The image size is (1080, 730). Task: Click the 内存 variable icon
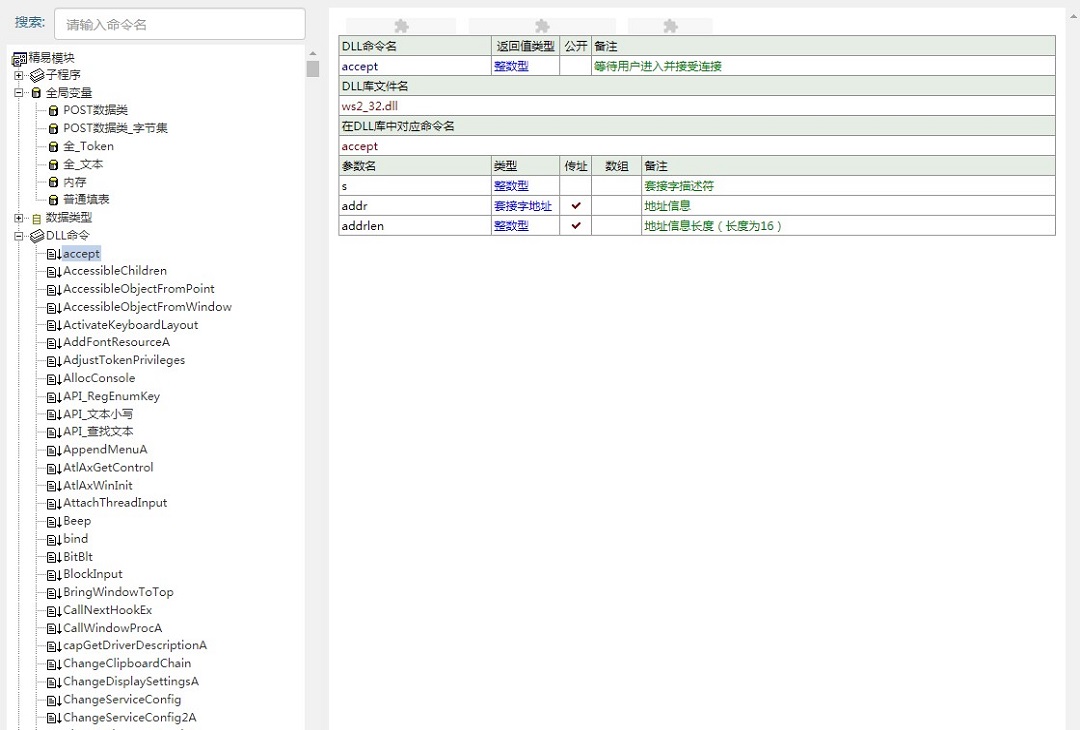tap(54, 182)
